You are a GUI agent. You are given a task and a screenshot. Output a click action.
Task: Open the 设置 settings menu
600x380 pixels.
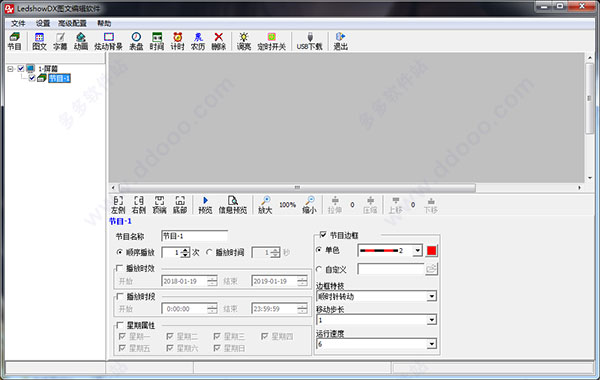[43, 24]
